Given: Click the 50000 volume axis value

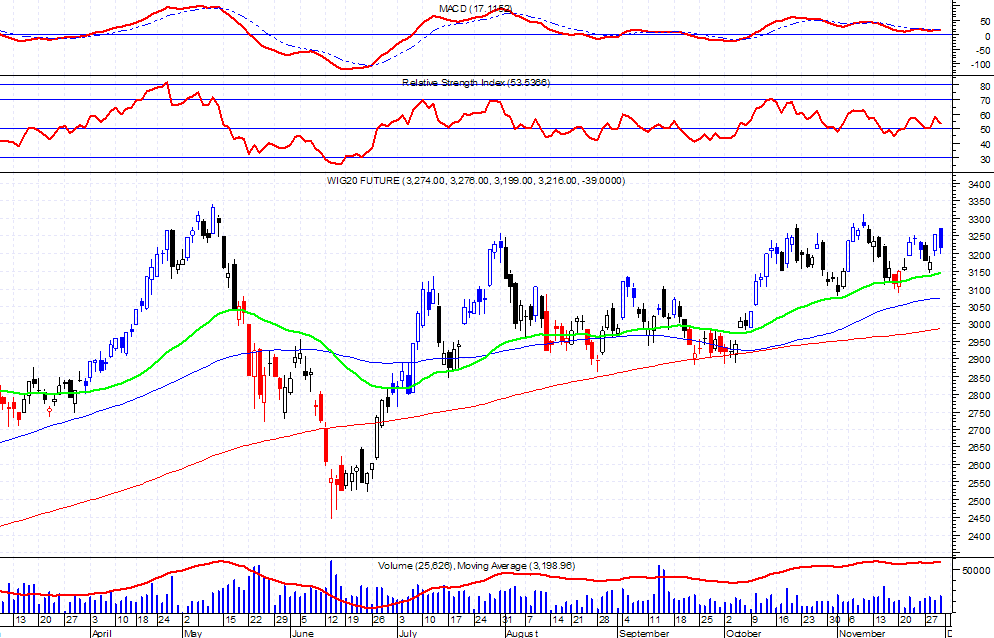Looking at the screenshot, I should coord(978,570).
